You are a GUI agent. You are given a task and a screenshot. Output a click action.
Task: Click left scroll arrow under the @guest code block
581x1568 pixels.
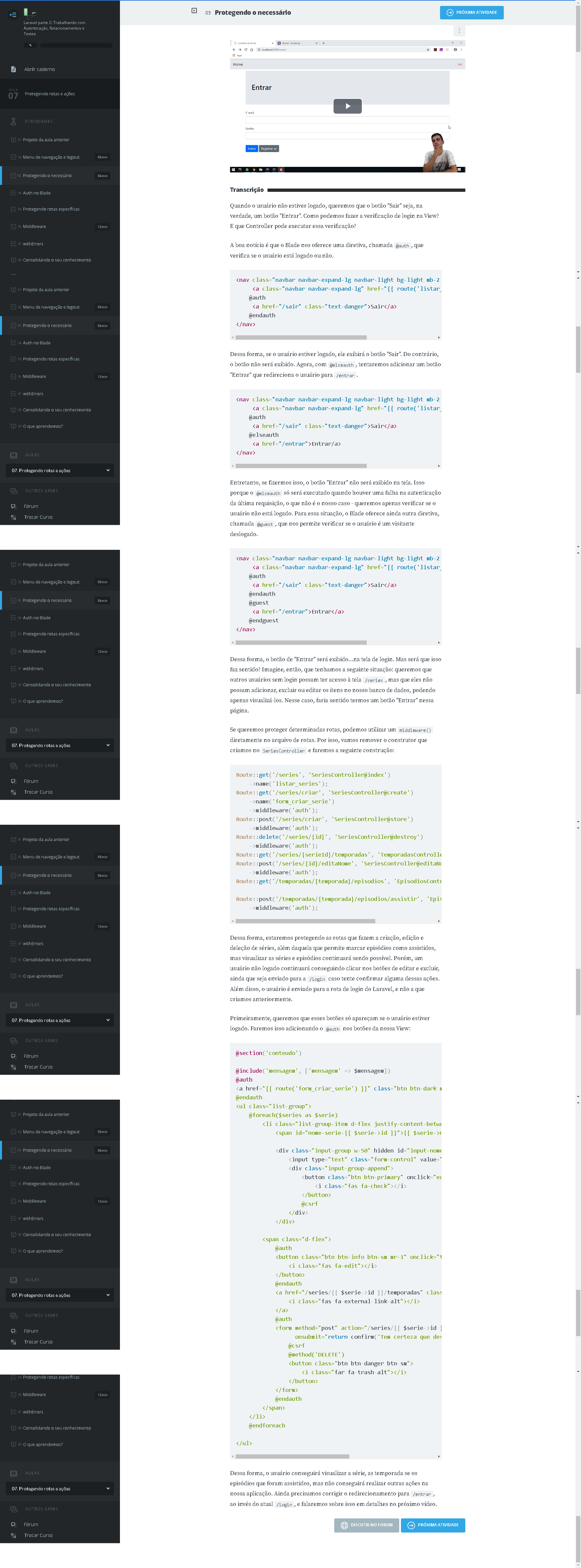pyautogui.click(x=233, y=643)
